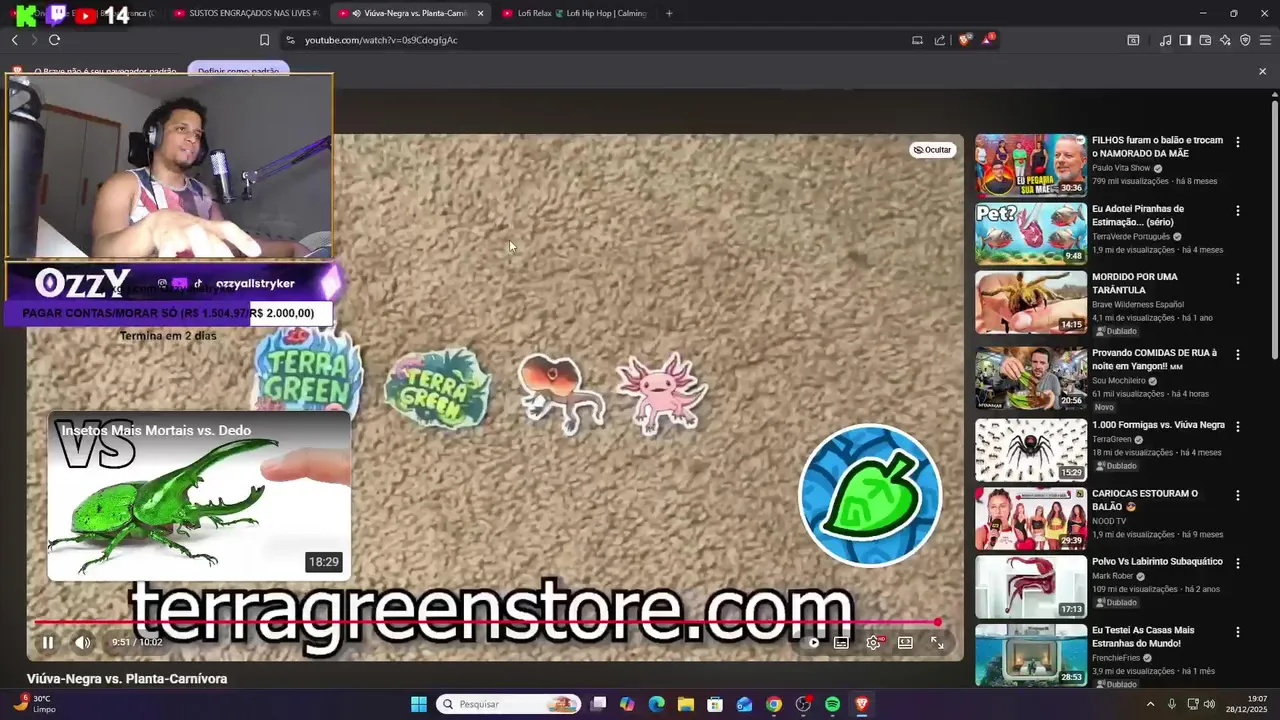Screen dimensions: 1280x720
Task: Open Polvo Vs Labirinto Subaquático thumbnail
Action: pyautogui.click(x=1031, y=587)
